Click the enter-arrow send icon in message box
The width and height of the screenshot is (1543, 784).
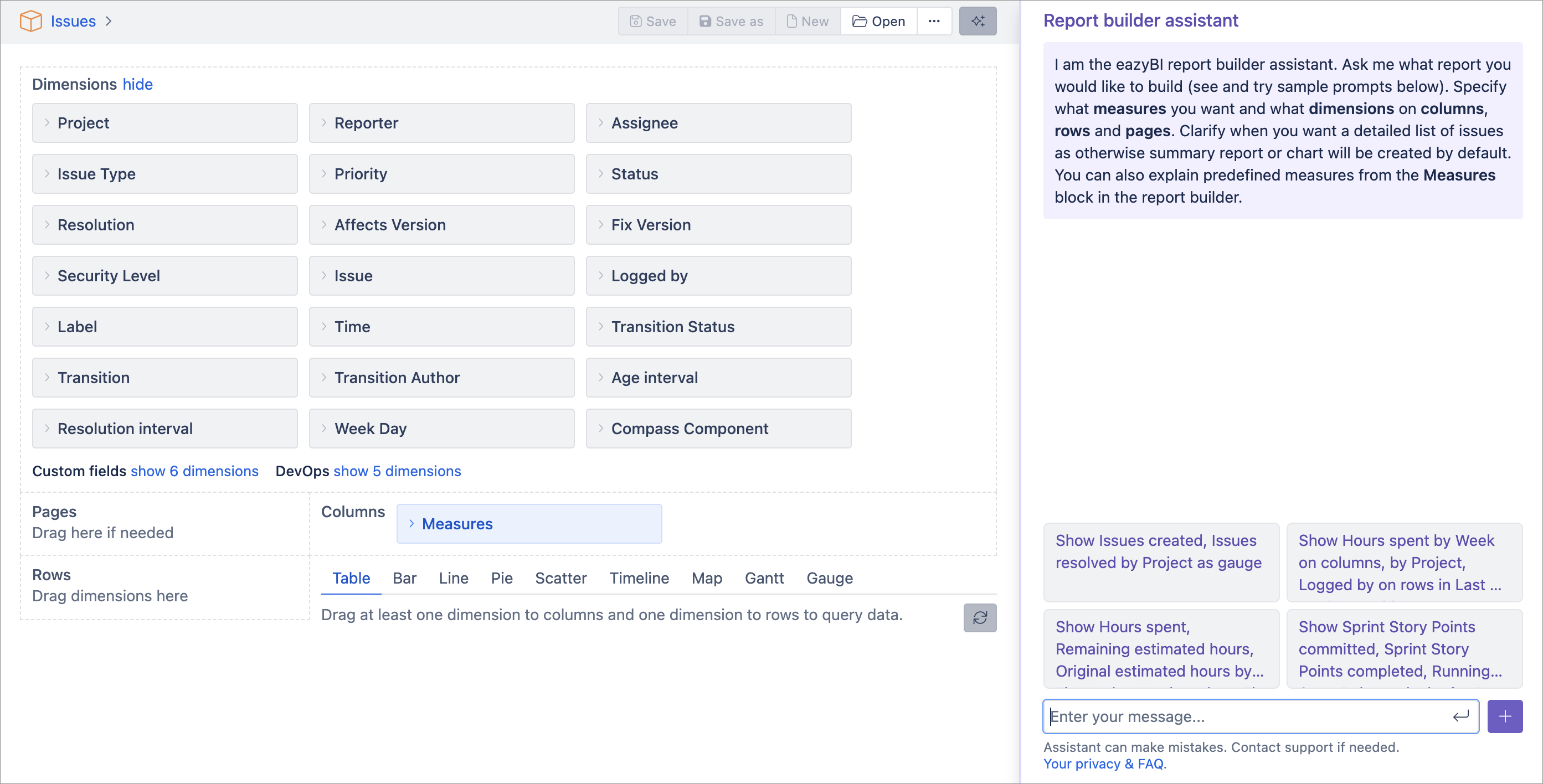(1460, 716)
